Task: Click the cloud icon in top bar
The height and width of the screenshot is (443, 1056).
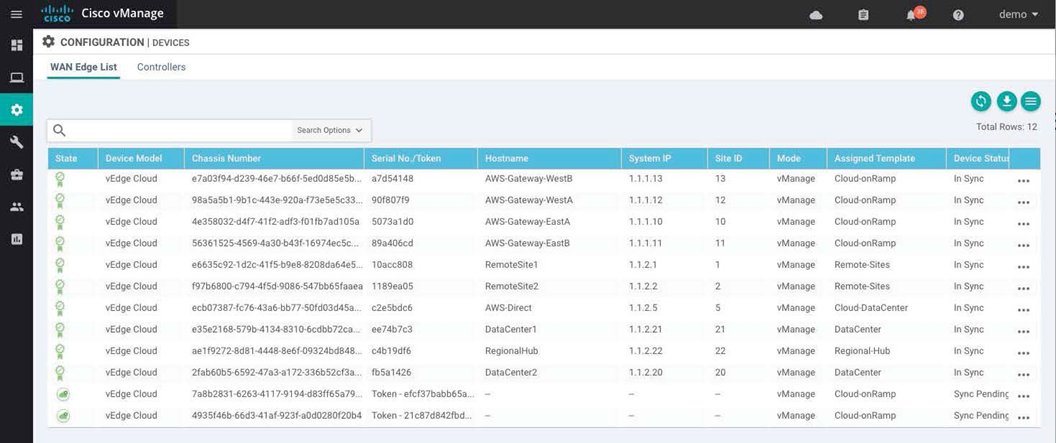Action: click(x=816, y=15)
